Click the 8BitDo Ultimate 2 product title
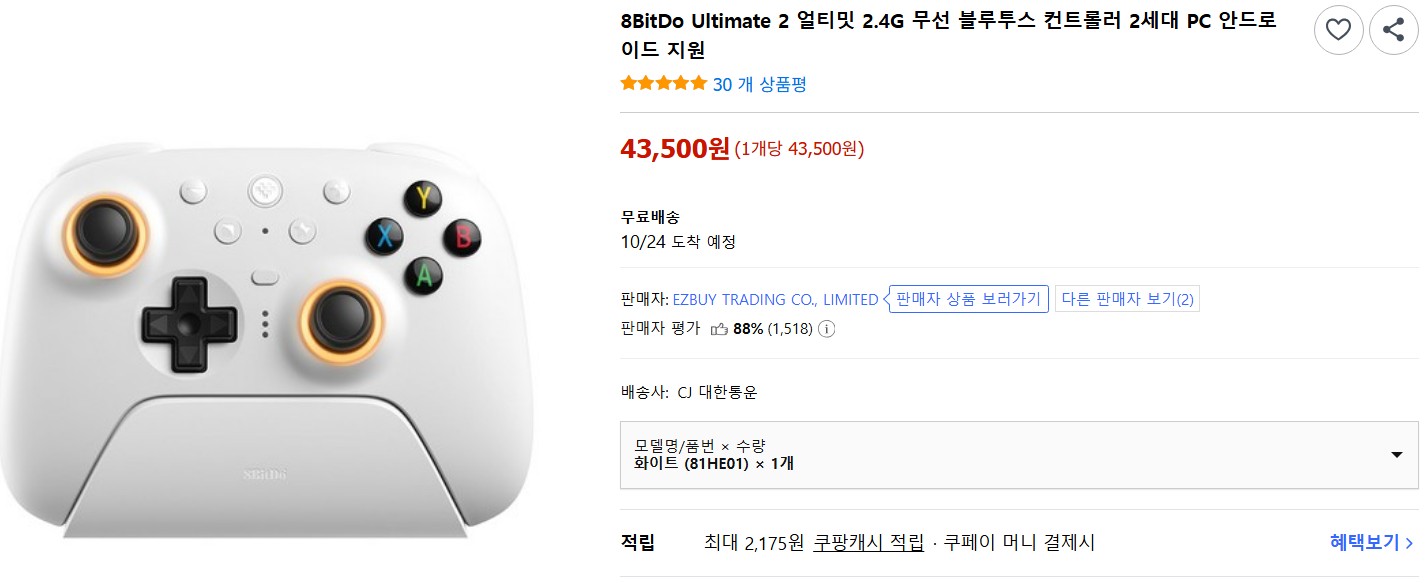The image size is (1428, 583). (949, 35)
